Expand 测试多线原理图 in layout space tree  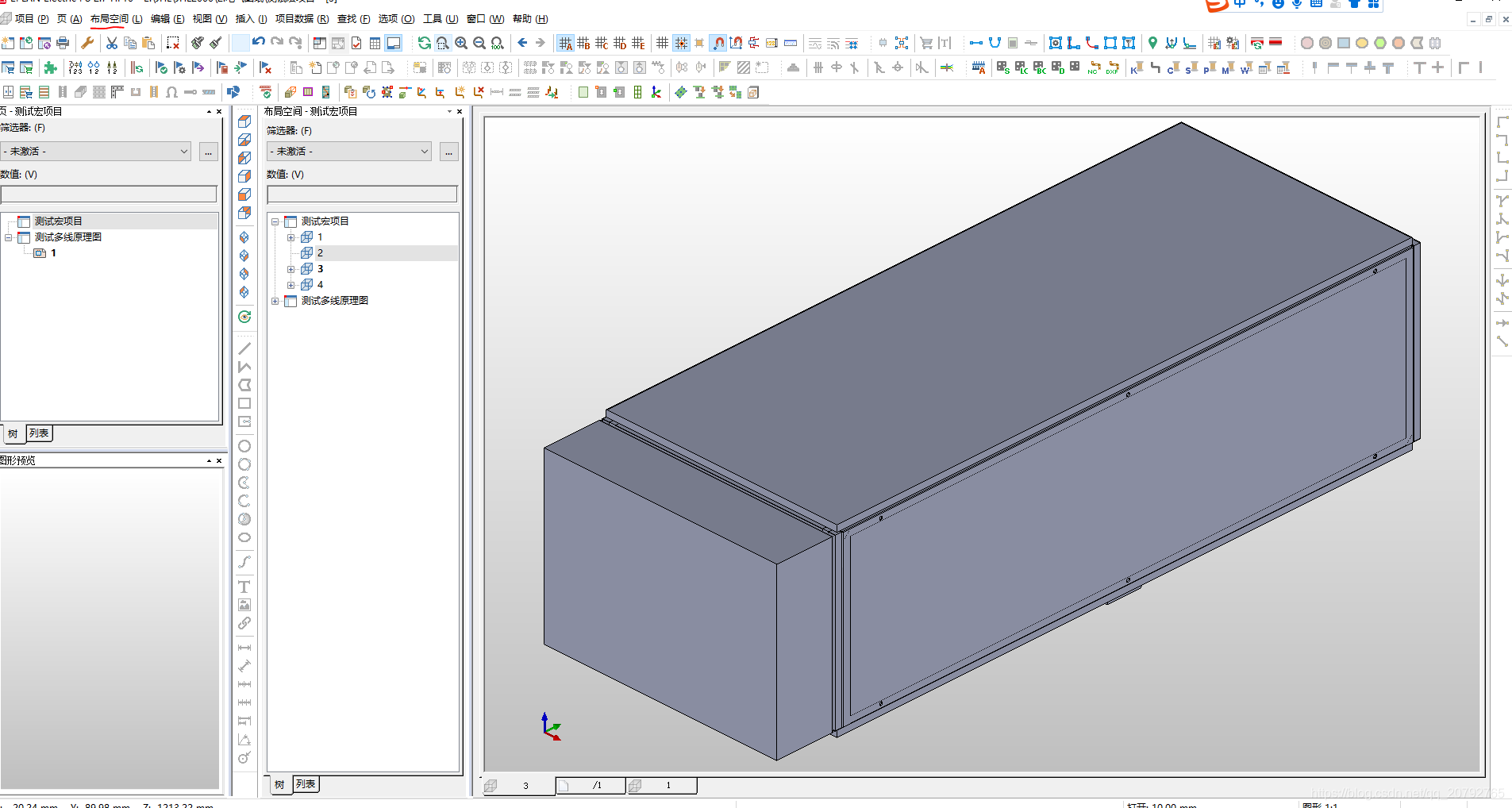(275, 301)
